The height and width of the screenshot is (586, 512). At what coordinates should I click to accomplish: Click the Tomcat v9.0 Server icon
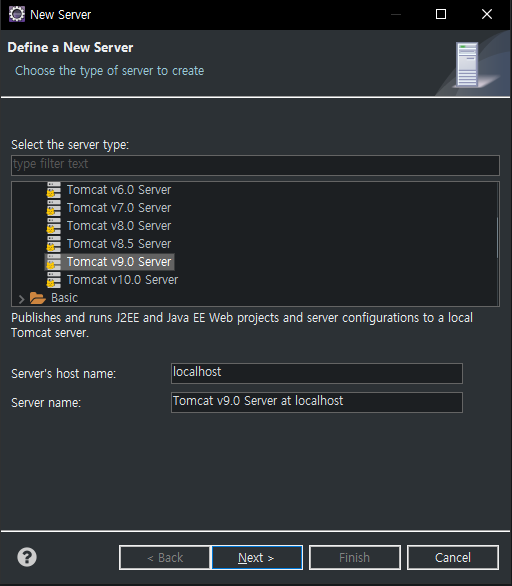point(53,262)
